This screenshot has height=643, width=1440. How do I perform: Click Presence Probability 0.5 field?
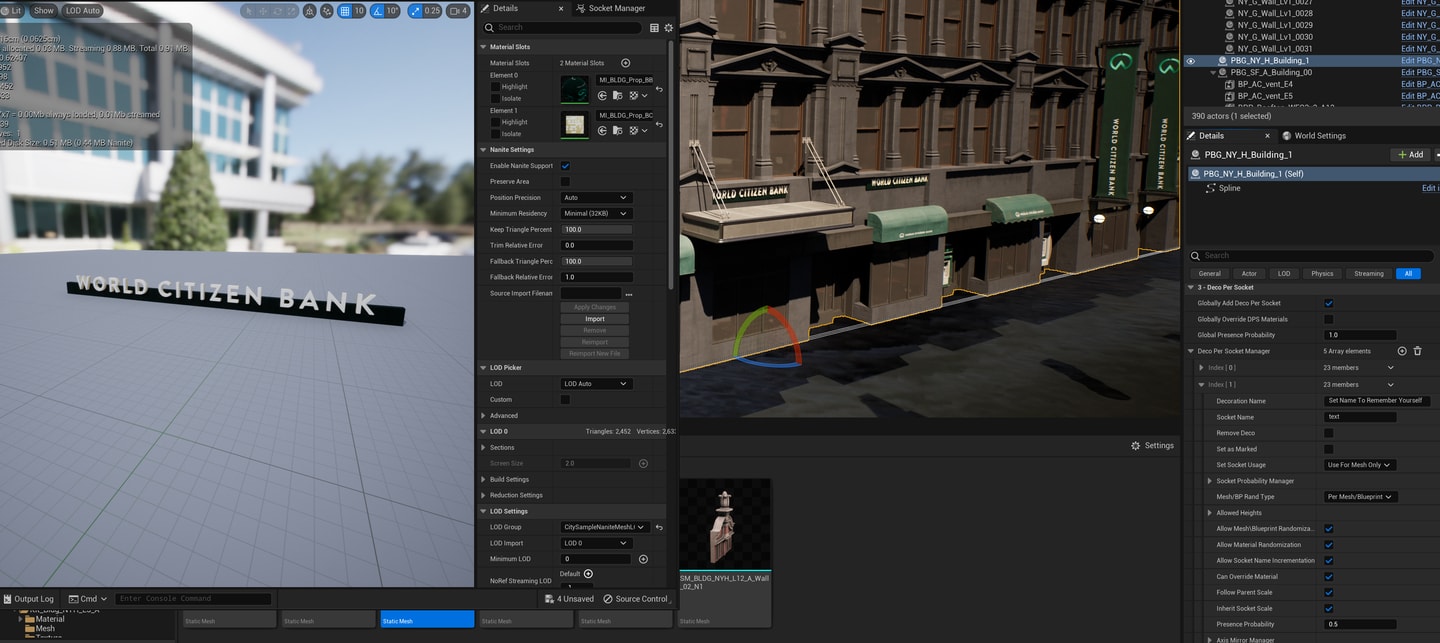(1360, 624)
